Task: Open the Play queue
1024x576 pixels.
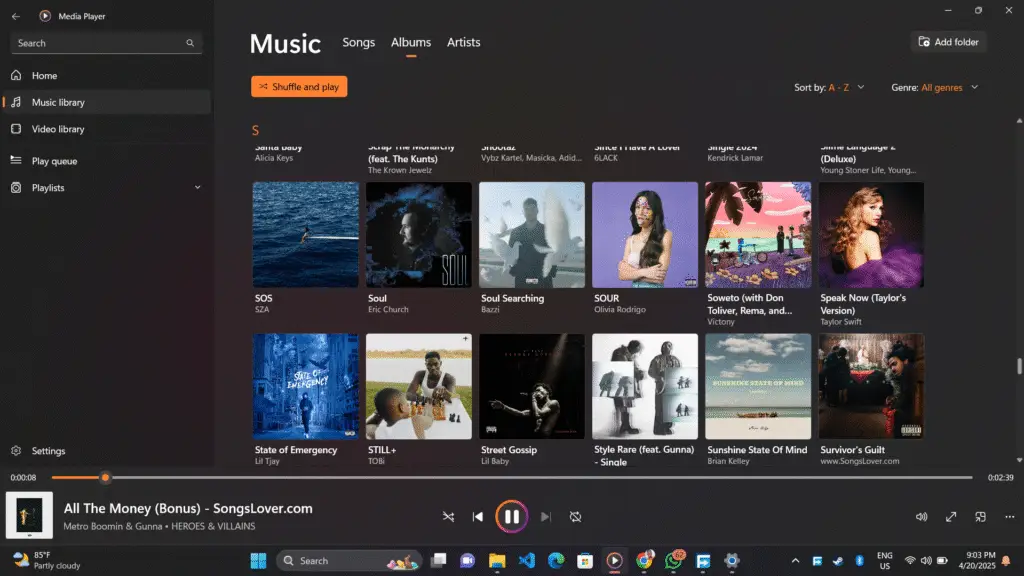Action: [x=106, y=161]
